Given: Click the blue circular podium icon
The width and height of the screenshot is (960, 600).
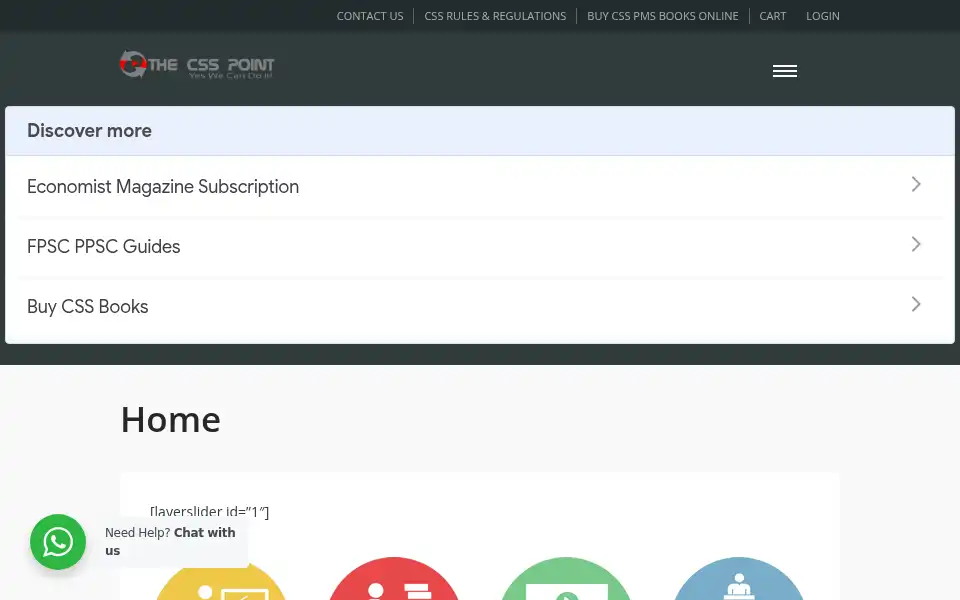Looking at the screenshot, I should click(738, 579).
